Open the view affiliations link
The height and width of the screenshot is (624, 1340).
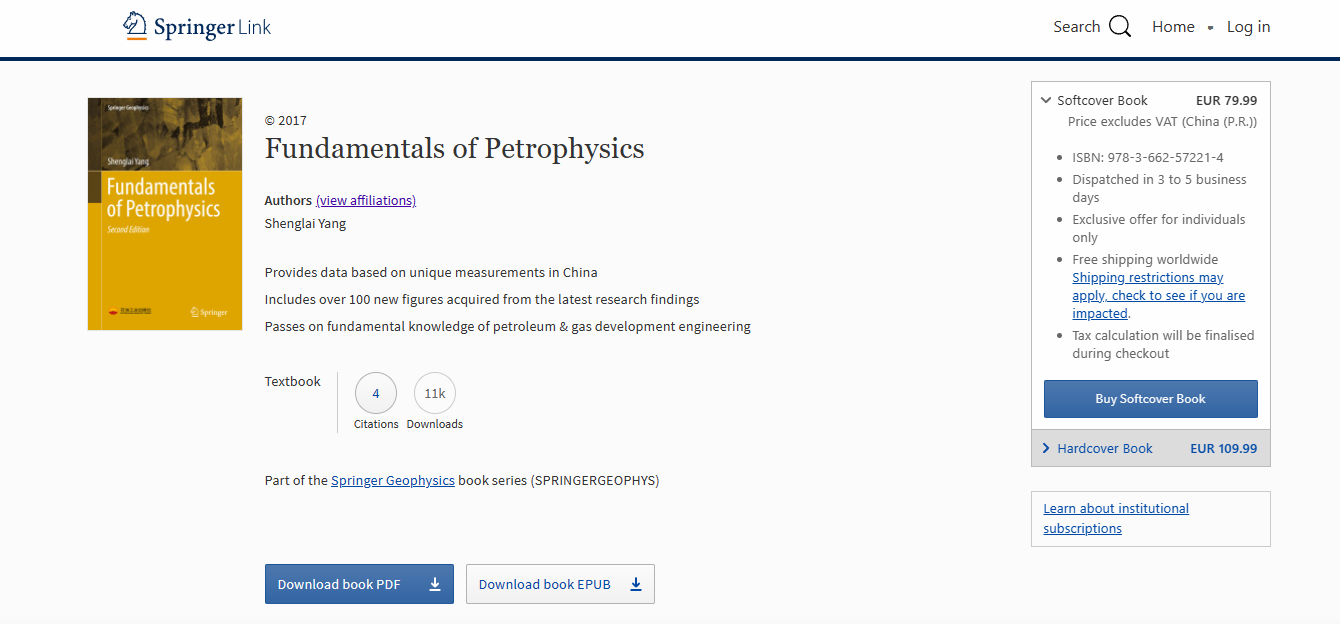click(366, 200)
